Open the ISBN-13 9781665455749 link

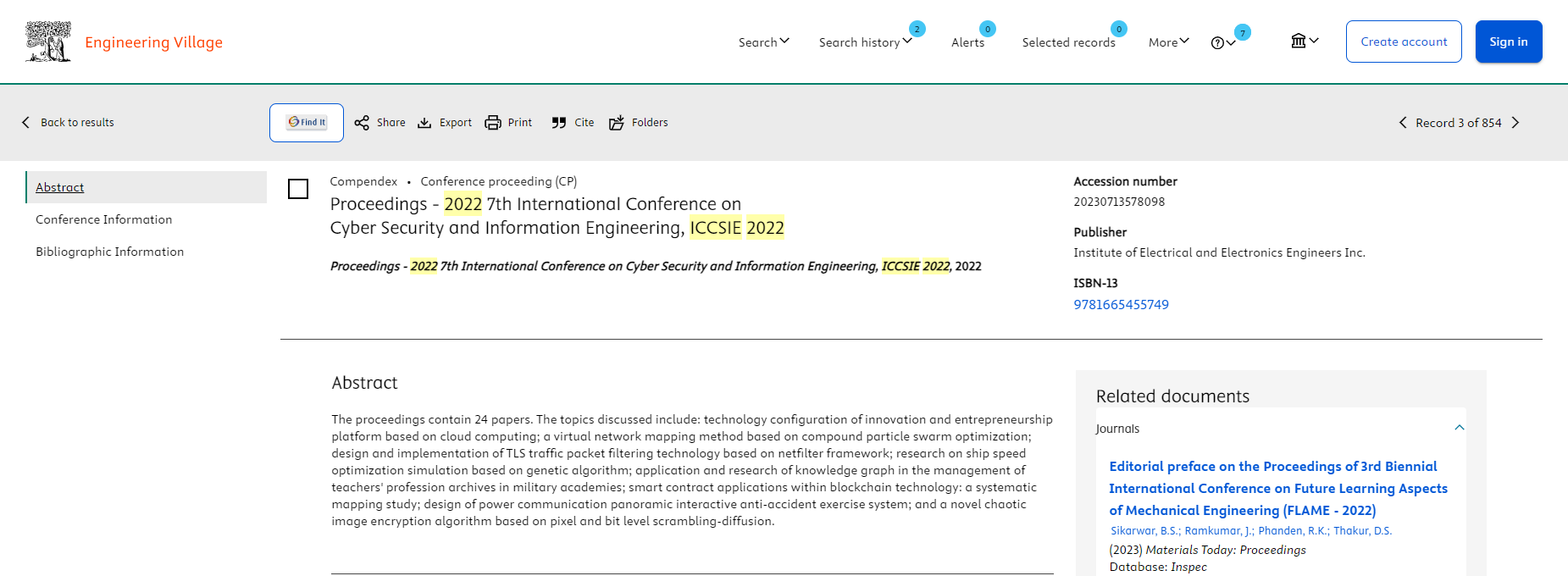(1121, 305)
